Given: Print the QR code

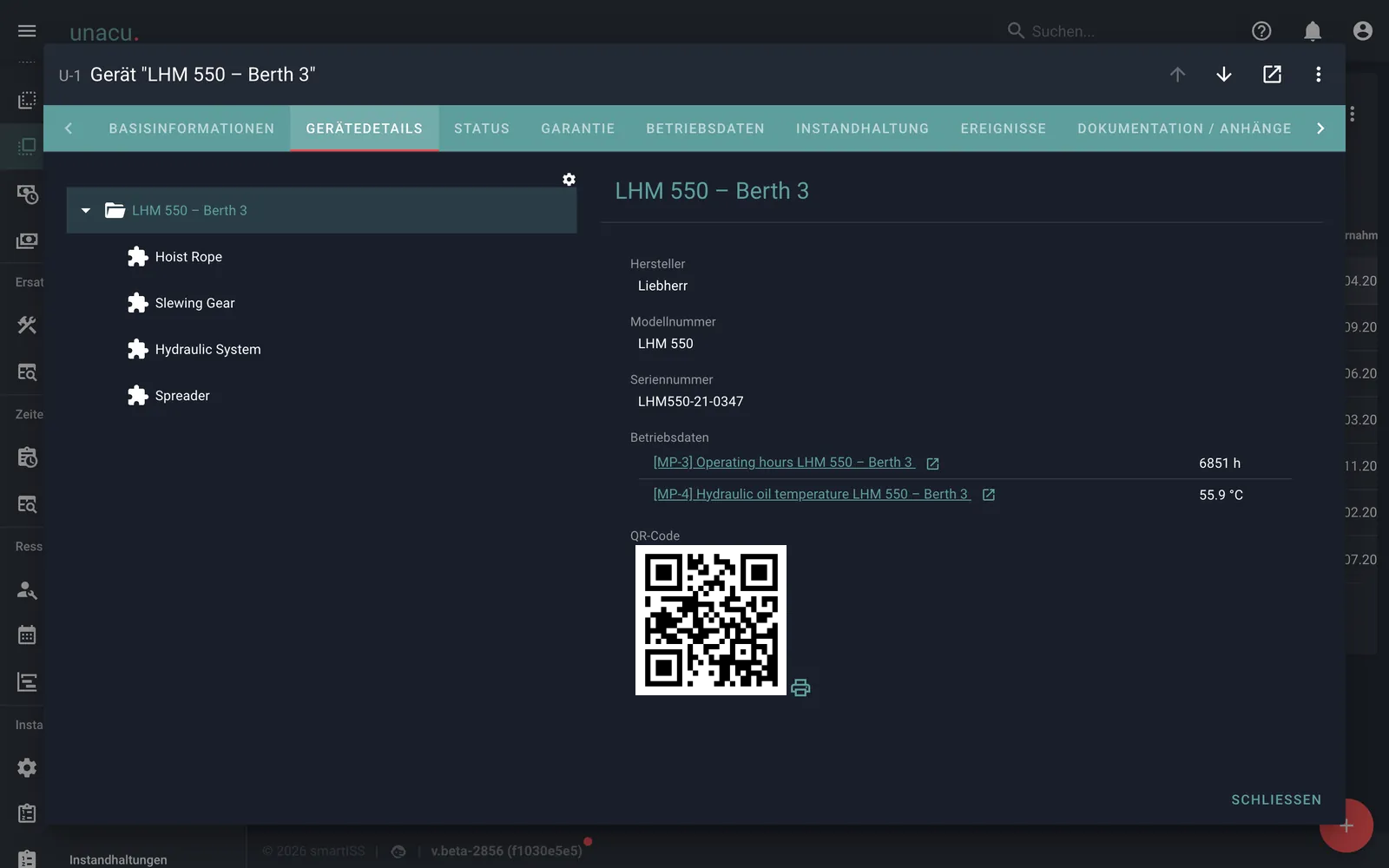Looking at the screenshot, I should 800,687.
